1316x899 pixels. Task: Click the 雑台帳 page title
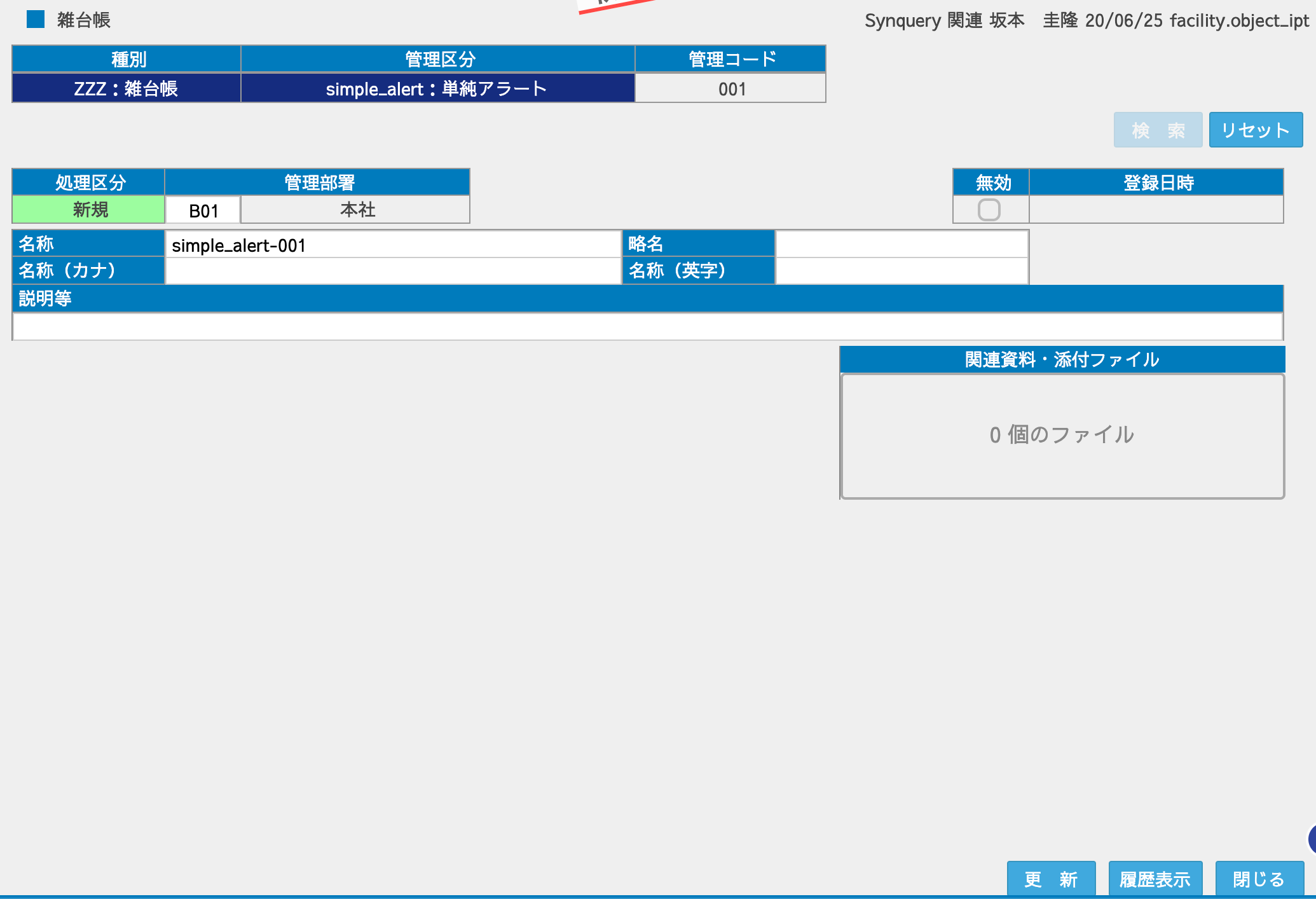(x=83, y=20)
